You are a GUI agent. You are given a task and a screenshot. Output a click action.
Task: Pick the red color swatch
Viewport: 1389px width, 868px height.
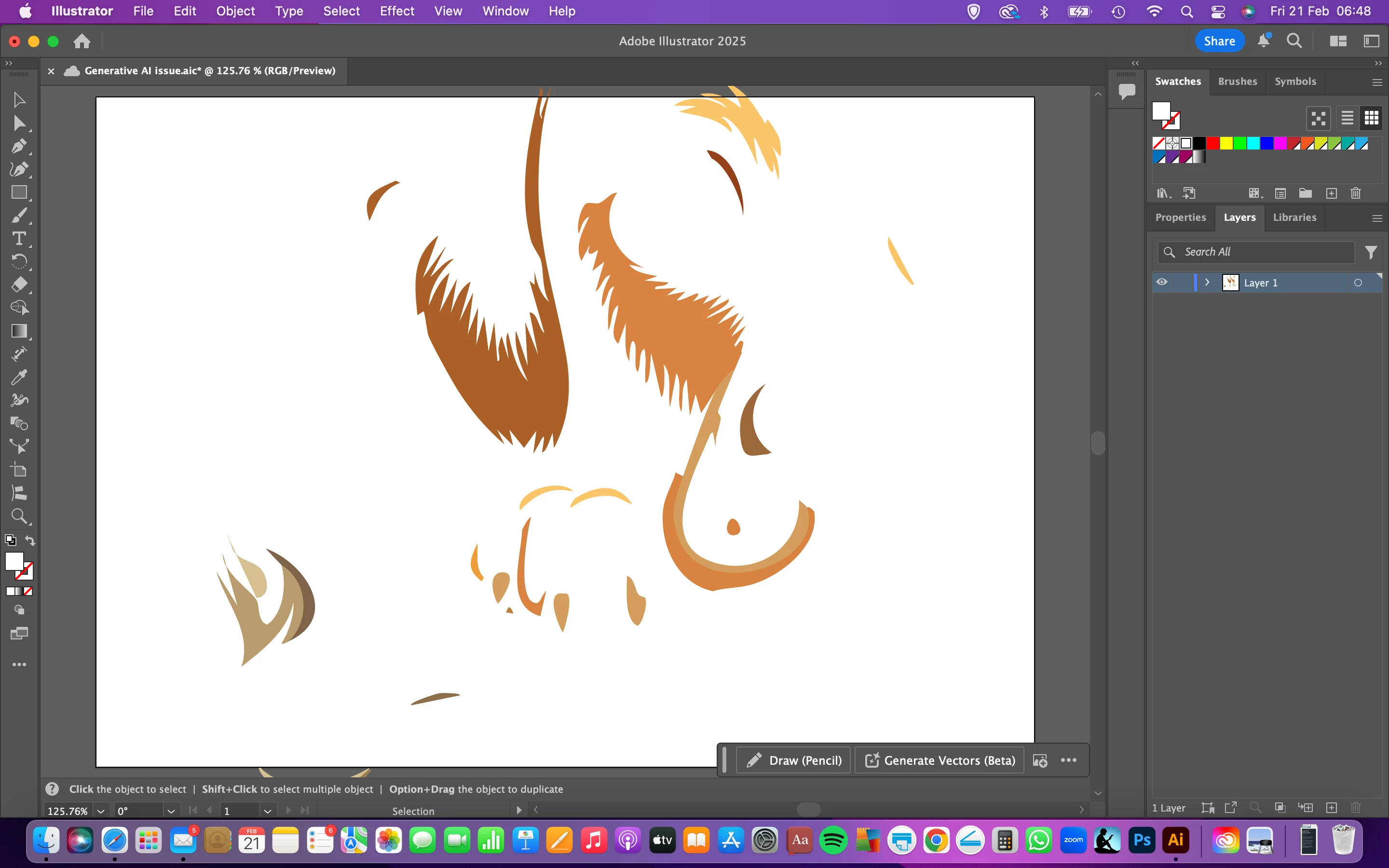1212,144
